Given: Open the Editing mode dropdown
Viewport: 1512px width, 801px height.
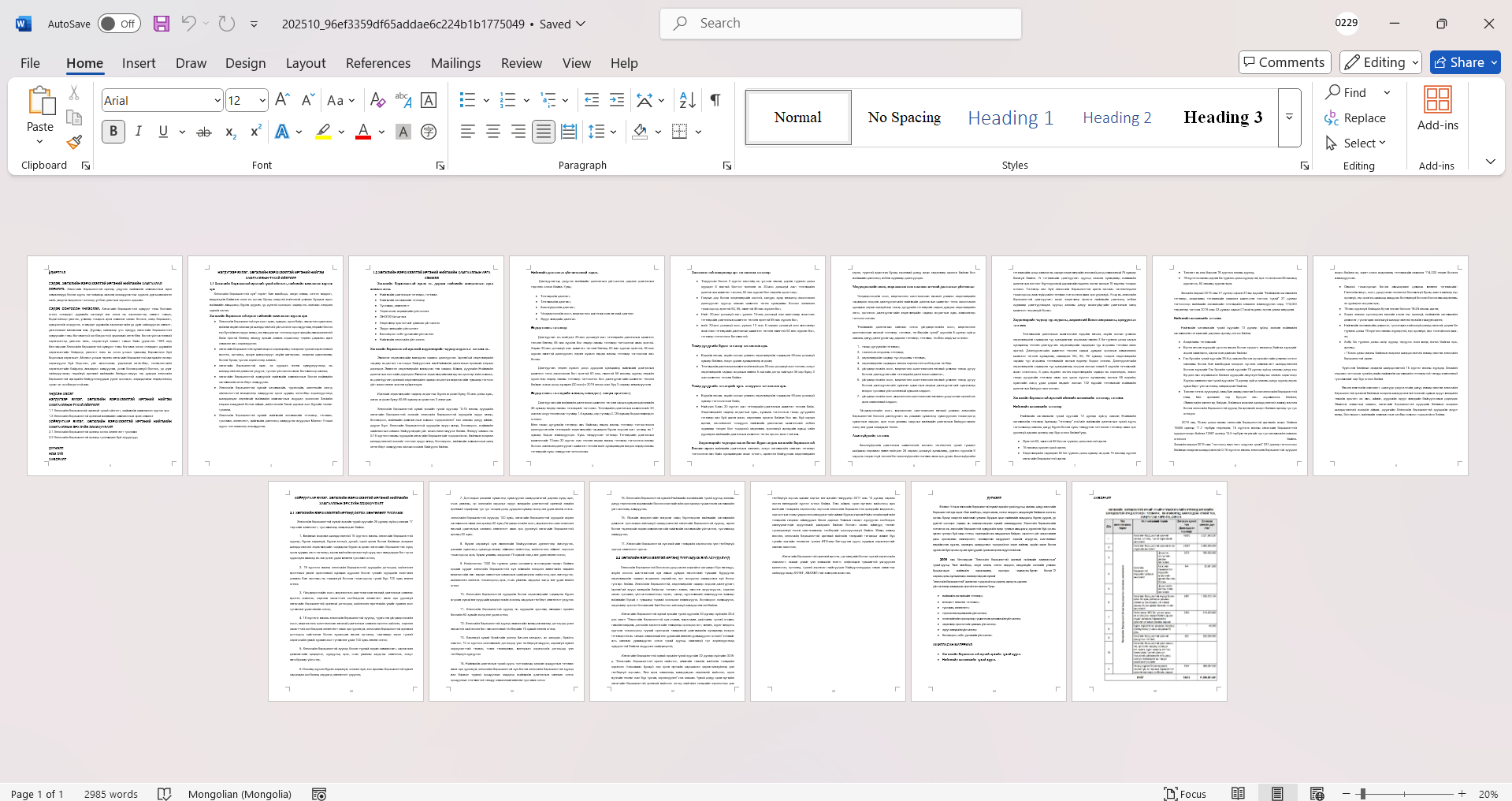Looking at the screenshot, I should coord(1381,62).
